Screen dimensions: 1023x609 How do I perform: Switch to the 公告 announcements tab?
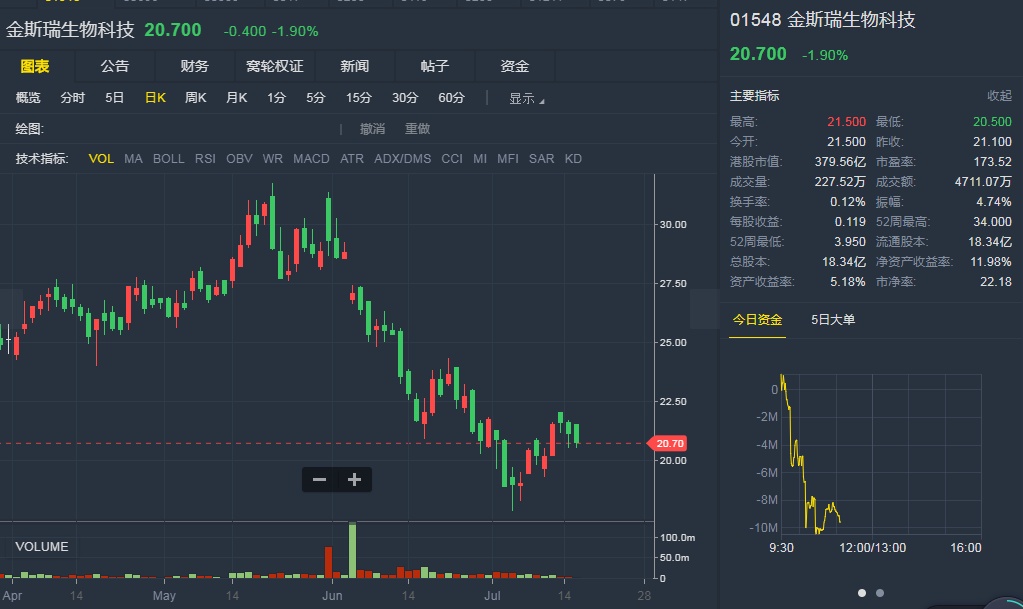coord(115,66)
